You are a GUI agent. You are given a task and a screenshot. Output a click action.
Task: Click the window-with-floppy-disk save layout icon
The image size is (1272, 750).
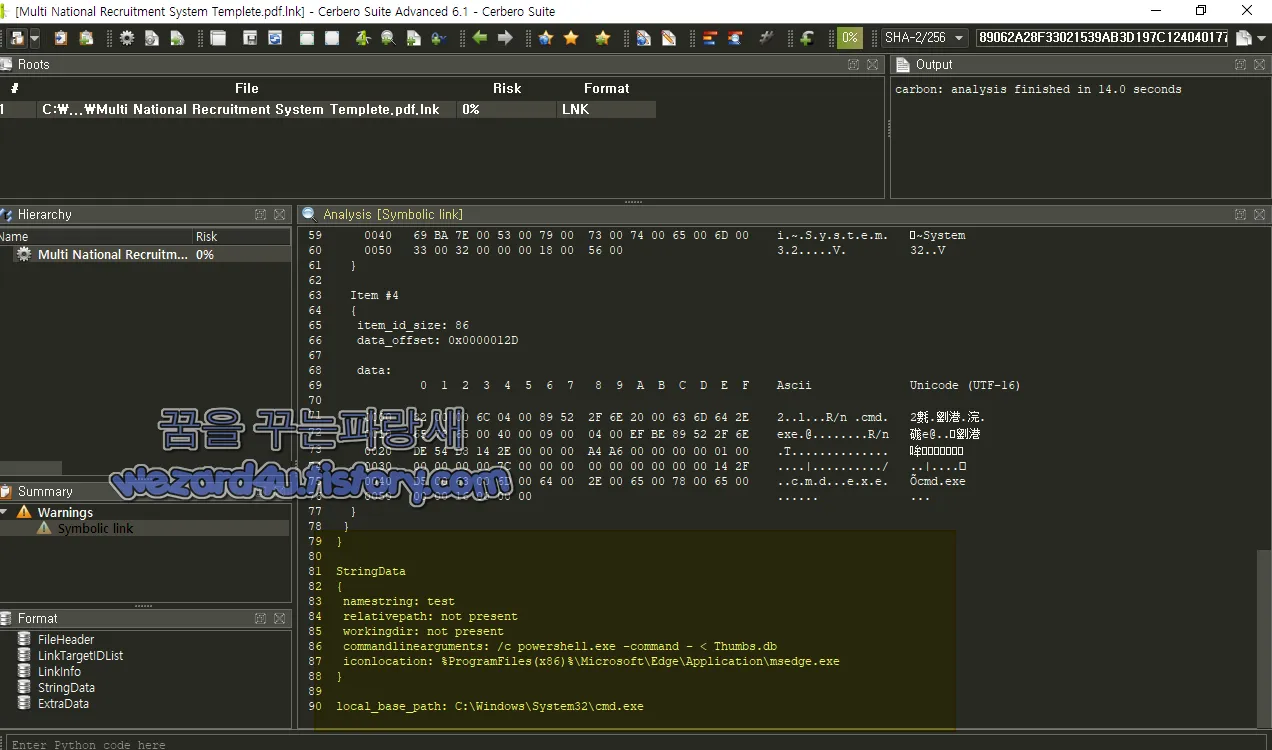pyautogui.click(x=250, y=38)
